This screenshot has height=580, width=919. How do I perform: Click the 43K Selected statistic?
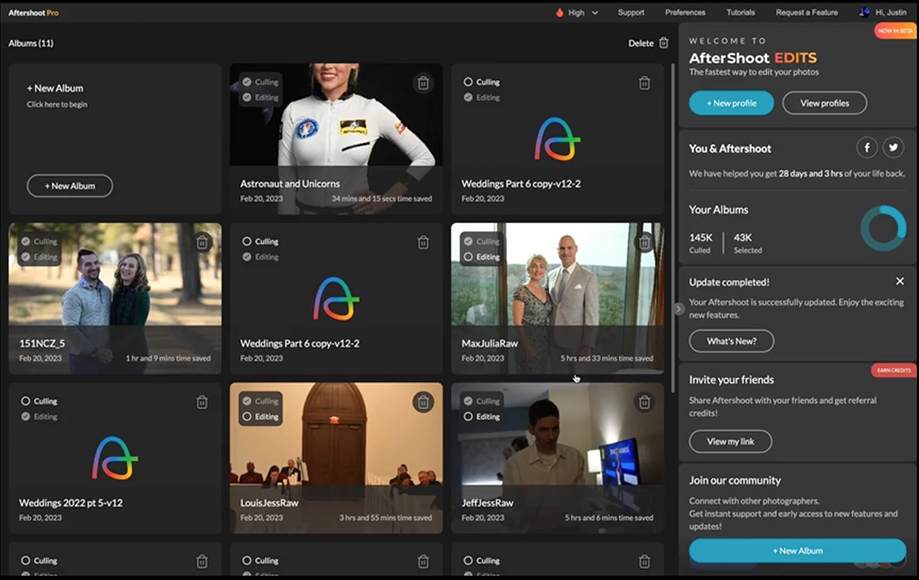coord(748,243)
